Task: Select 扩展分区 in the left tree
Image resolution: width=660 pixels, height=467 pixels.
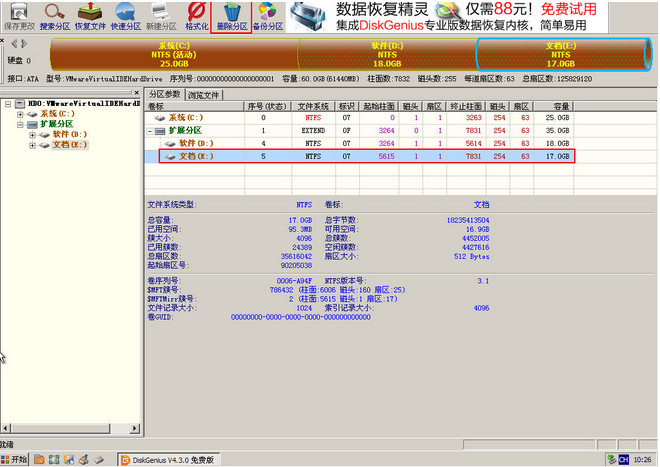Action: tap(56, 124)
